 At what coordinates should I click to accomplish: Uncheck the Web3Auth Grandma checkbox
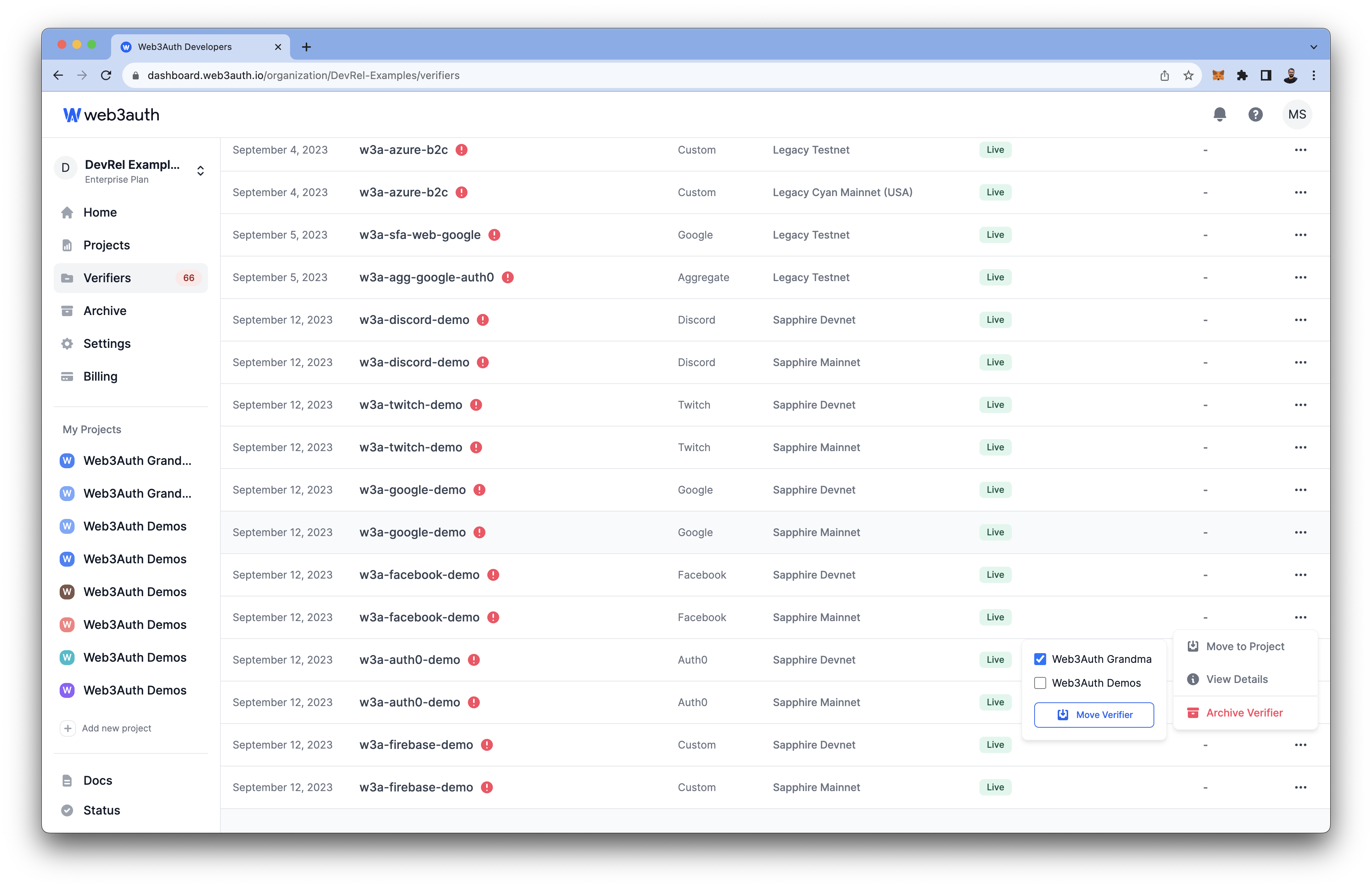1040,659
